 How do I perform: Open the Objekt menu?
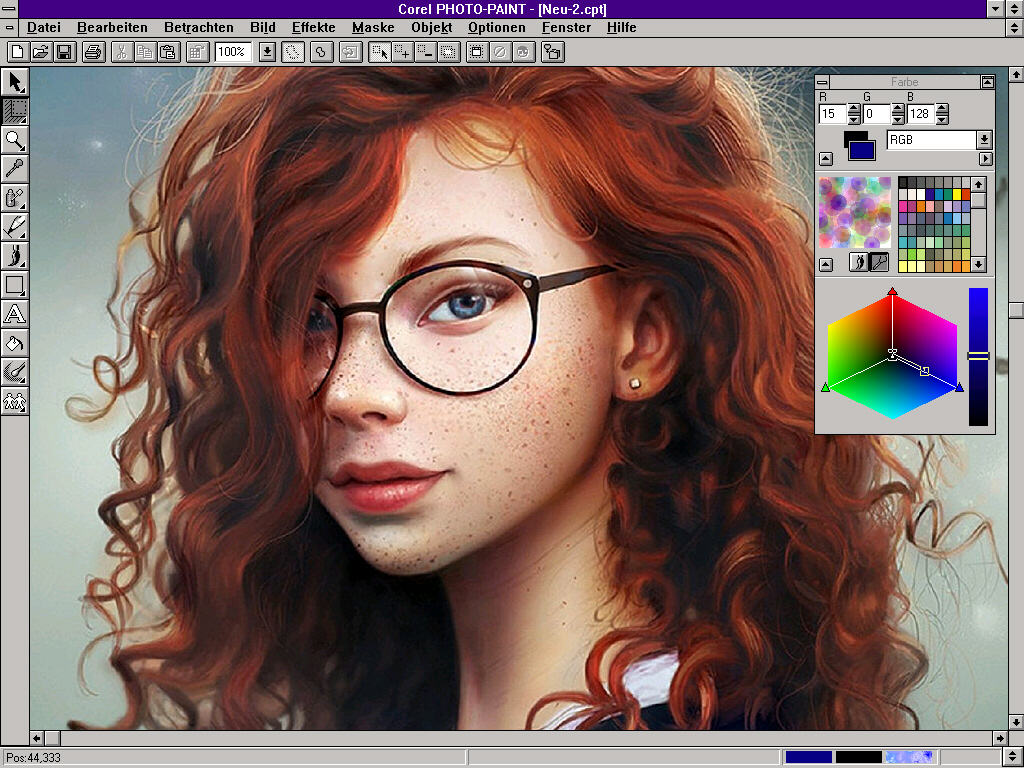(x=432, y=27)
